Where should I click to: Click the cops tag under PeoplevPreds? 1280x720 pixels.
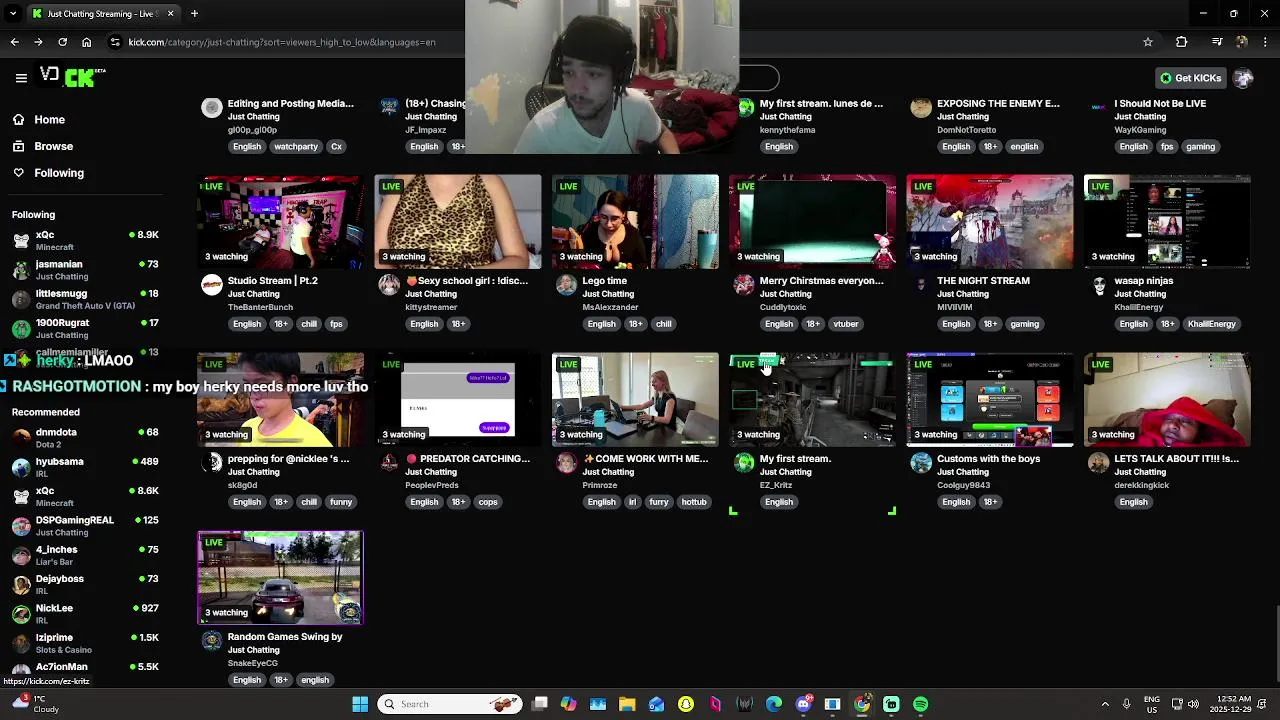pyautogui.click(x=488, y=502)
